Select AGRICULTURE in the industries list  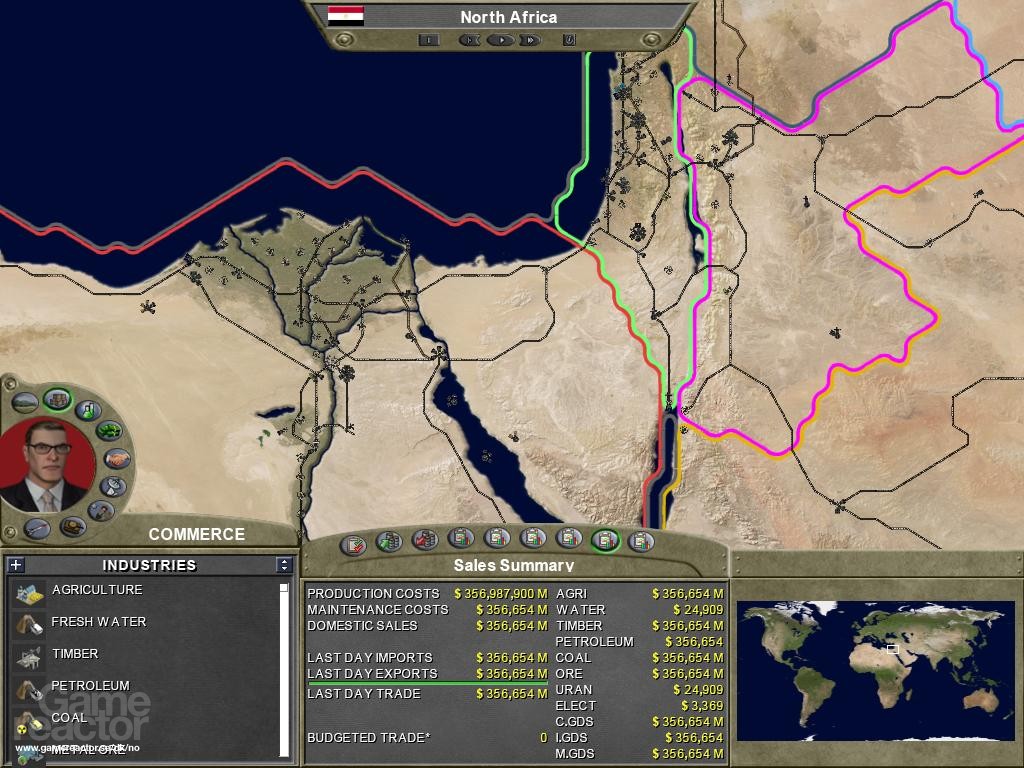[x=97, y=590]
